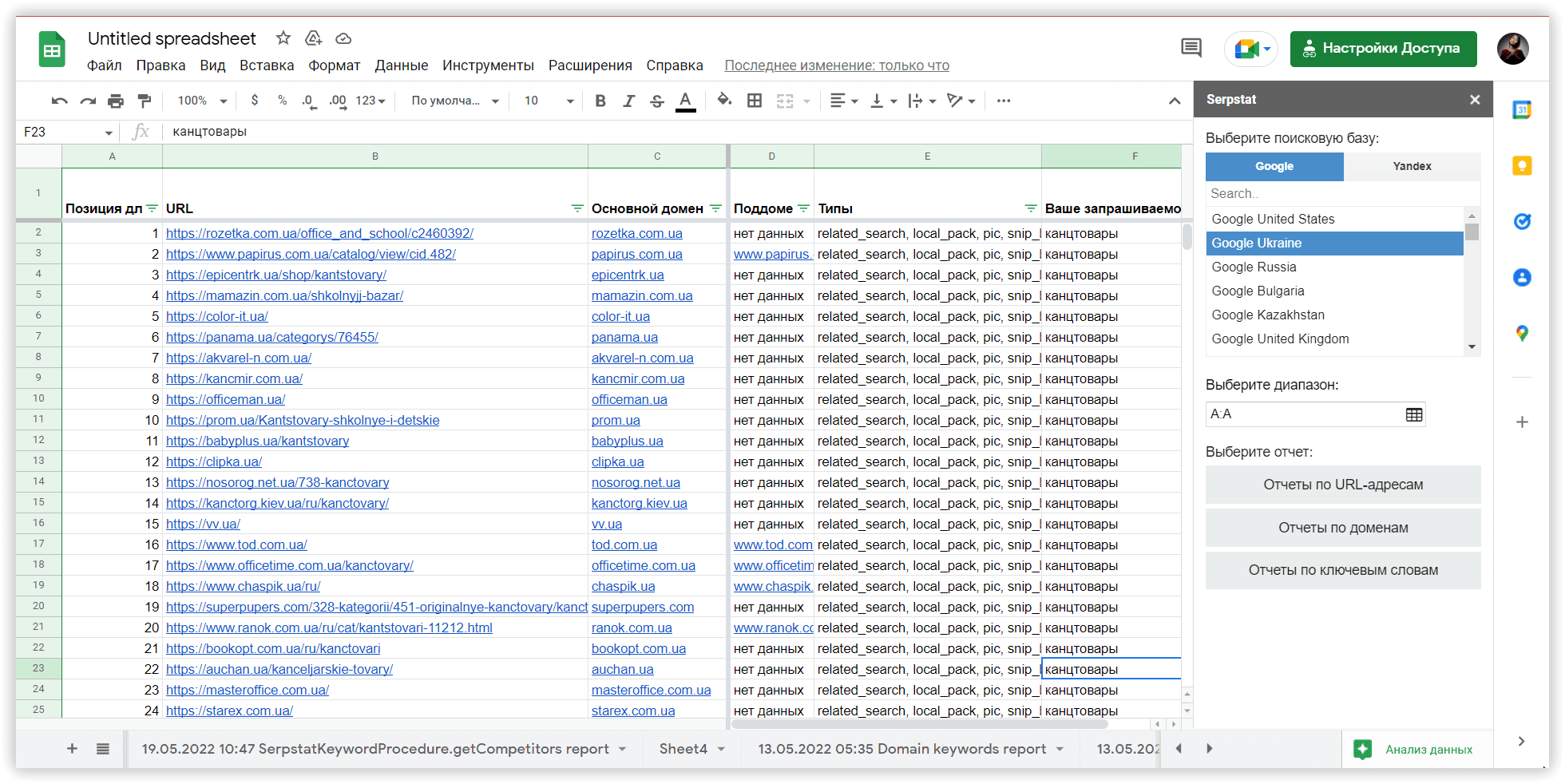Click the redo arrow icon
Screen dimensions: 1565x784
point(88,101)
